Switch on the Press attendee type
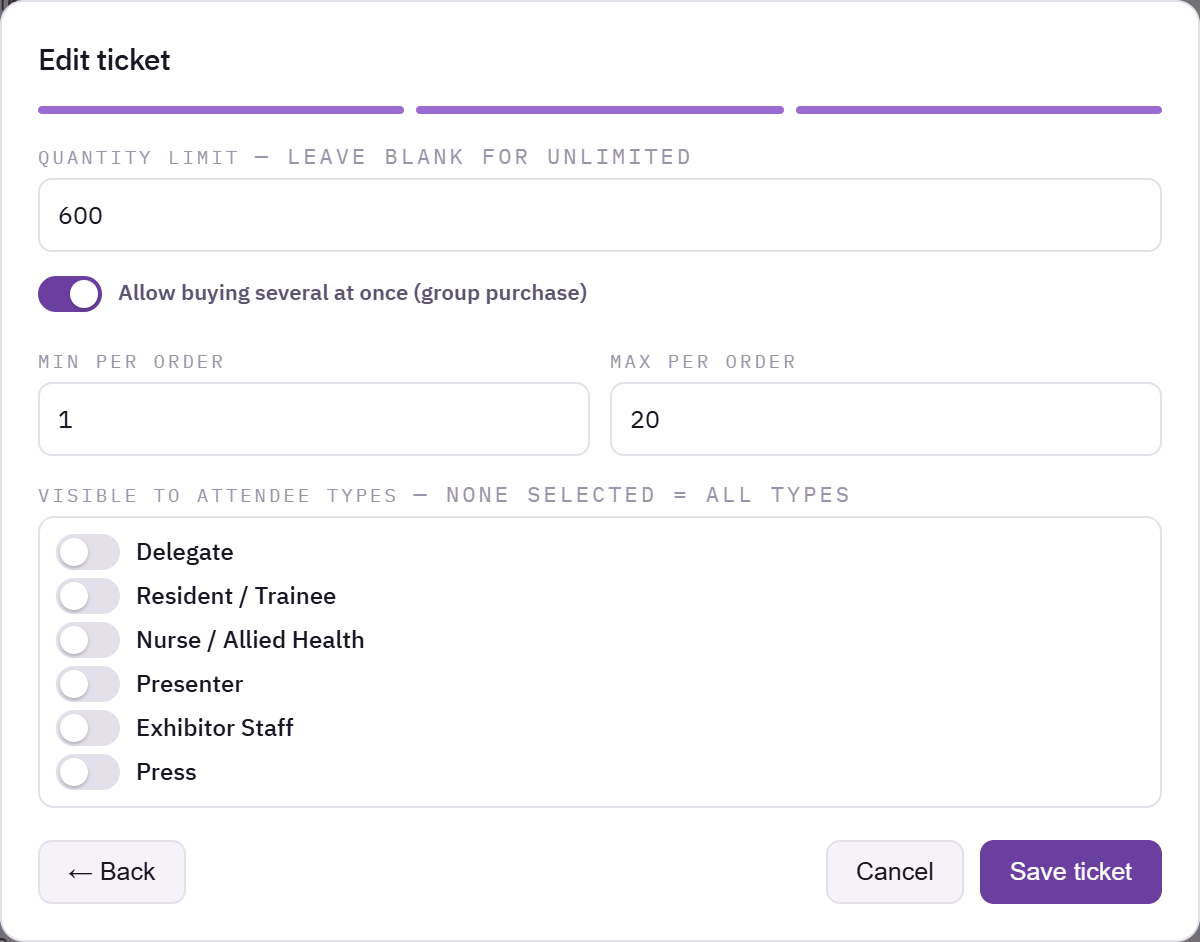This screenshot has width=1200, height=942. point(88,772)
